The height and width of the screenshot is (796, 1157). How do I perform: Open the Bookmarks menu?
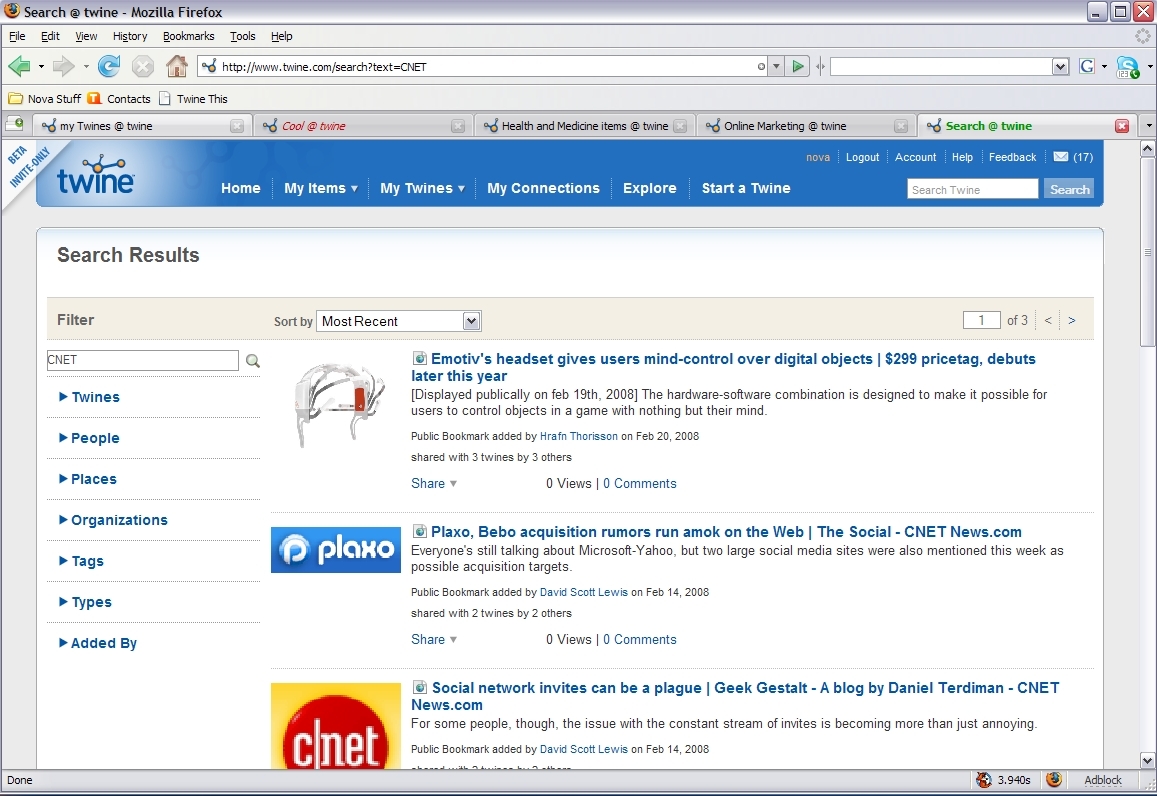tap(189, 36)
